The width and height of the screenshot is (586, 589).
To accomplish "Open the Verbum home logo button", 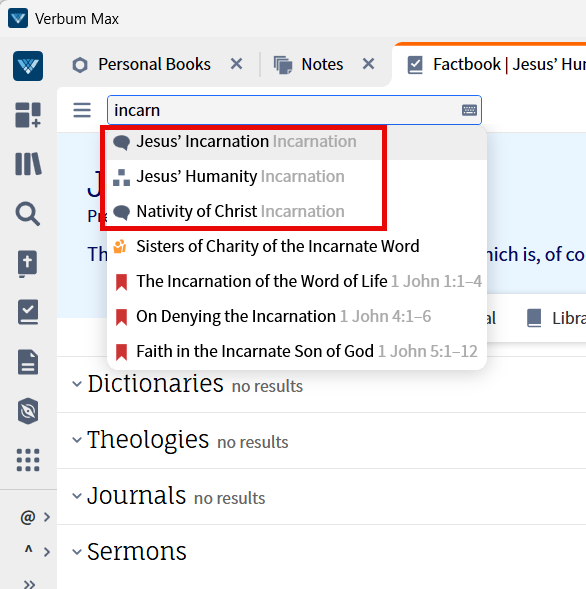I will 28,66.
